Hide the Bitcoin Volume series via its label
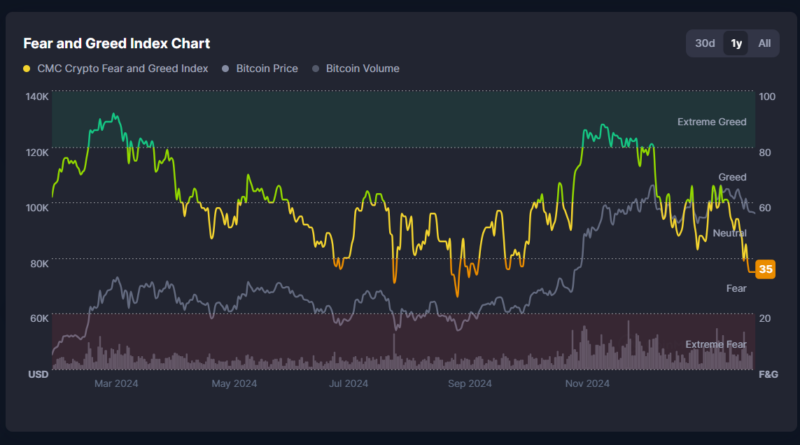 pos(362,69)
